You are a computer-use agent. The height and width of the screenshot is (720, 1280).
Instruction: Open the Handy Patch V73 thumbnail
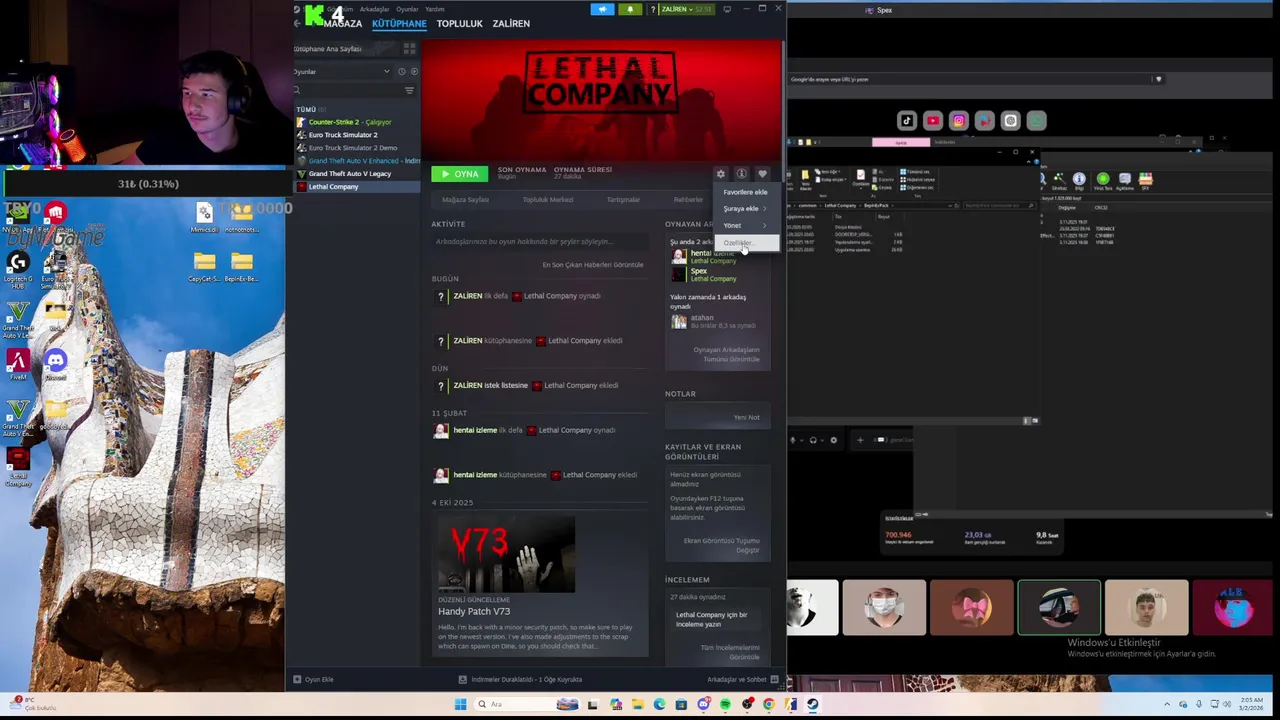[506, 554]
